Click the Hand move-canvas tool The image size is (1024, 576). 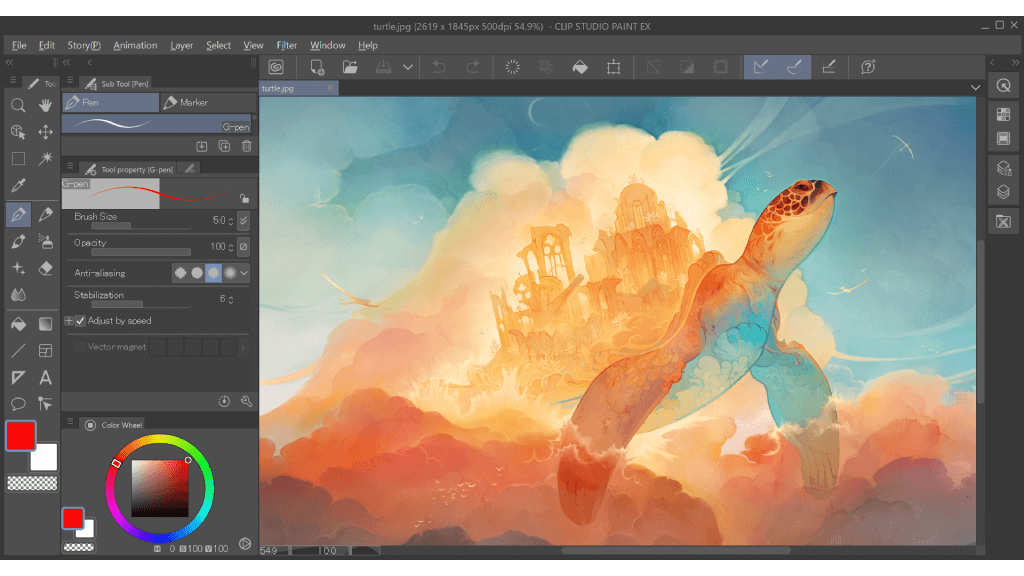point(45,105)
